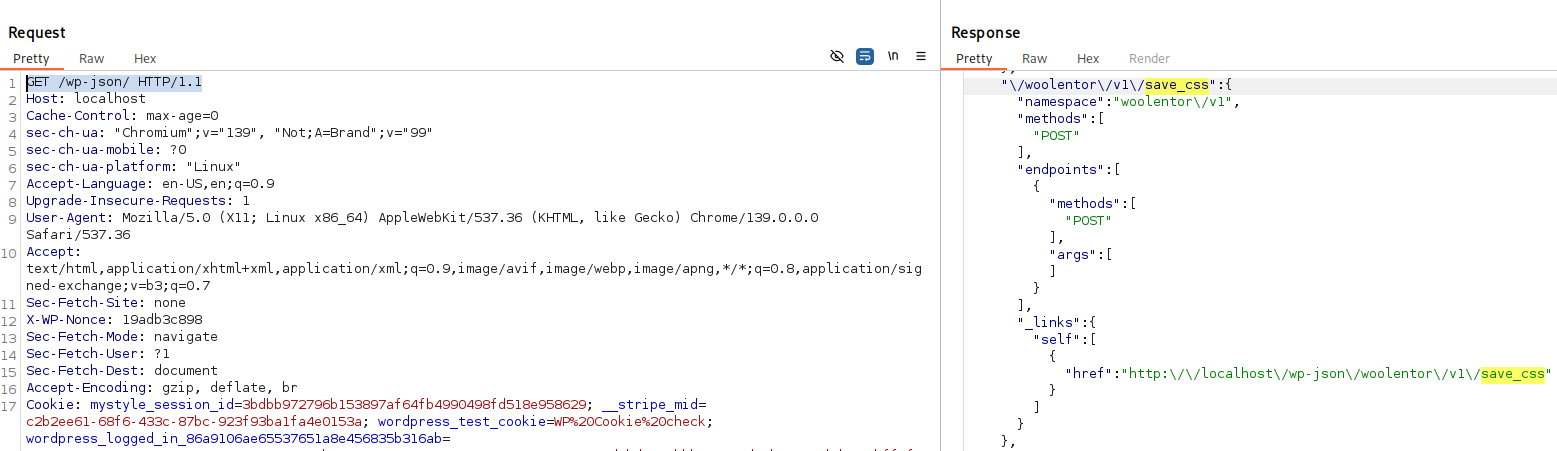The height and width of the screenshot is (451, 1557).
Task: Click the crossed-out eye icon in Request
Action: click(837, 56)
